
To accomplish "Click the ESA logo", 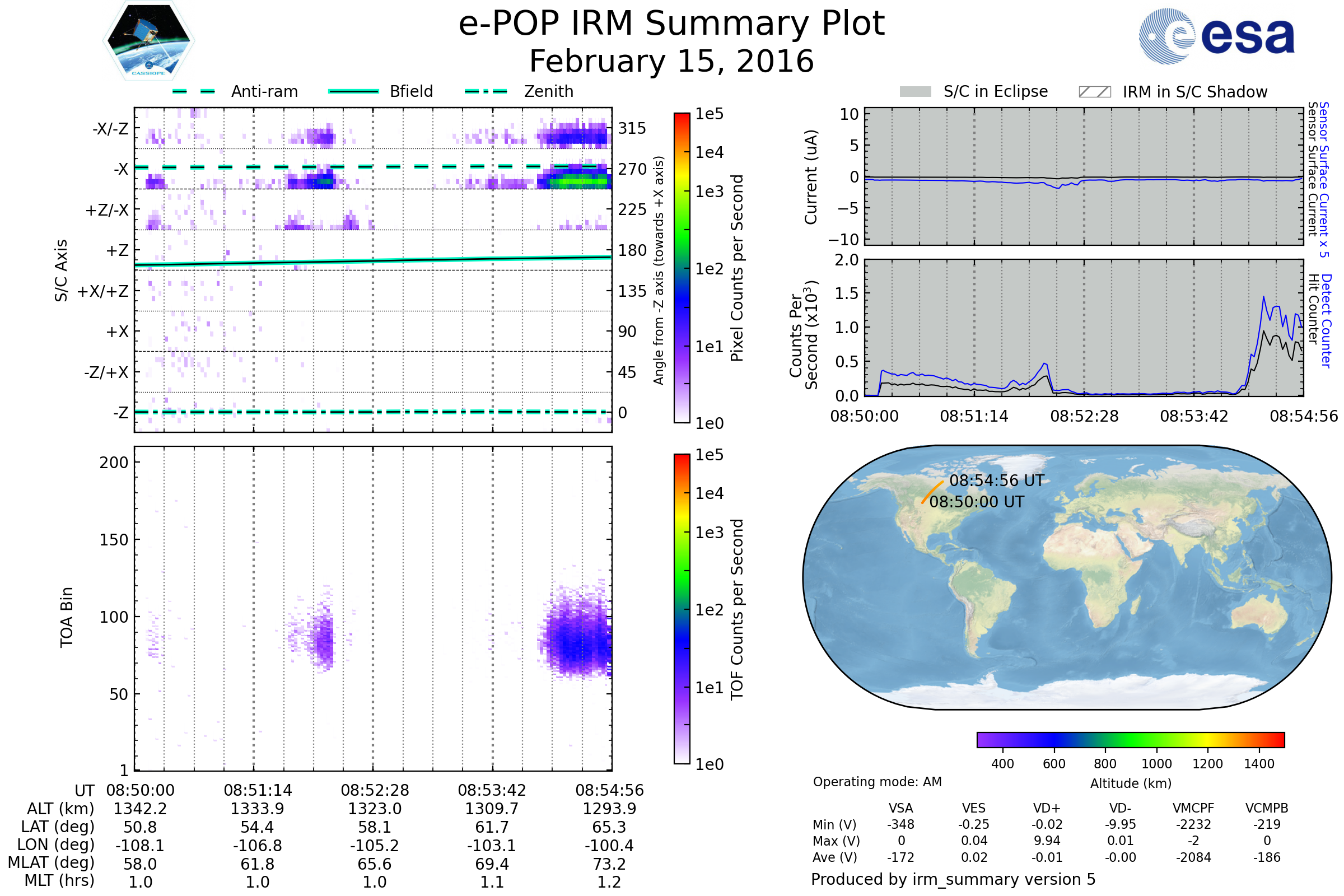I will [1217, 36].
